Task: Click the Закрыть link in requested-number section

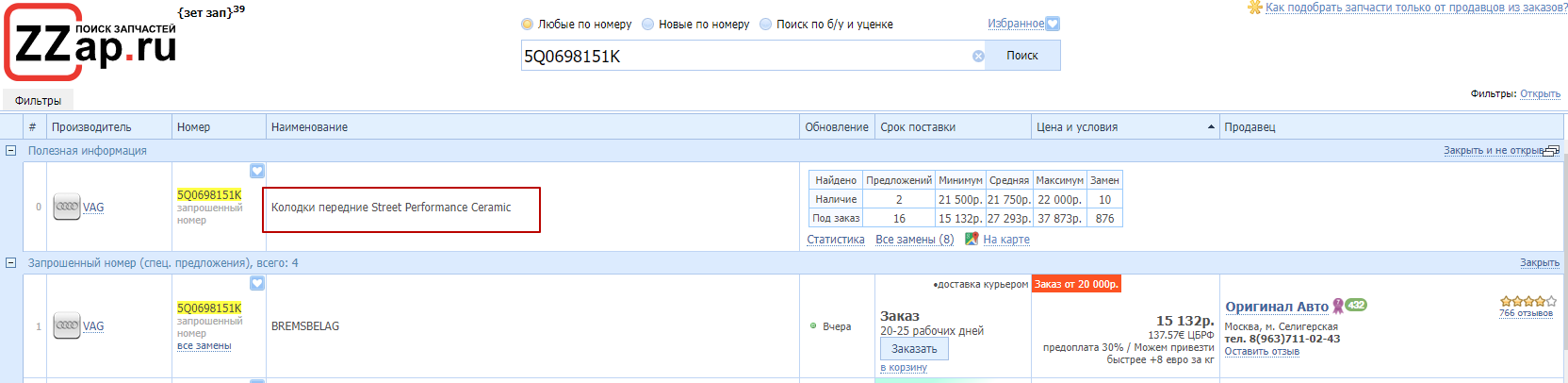Action: coord(1540,263)
